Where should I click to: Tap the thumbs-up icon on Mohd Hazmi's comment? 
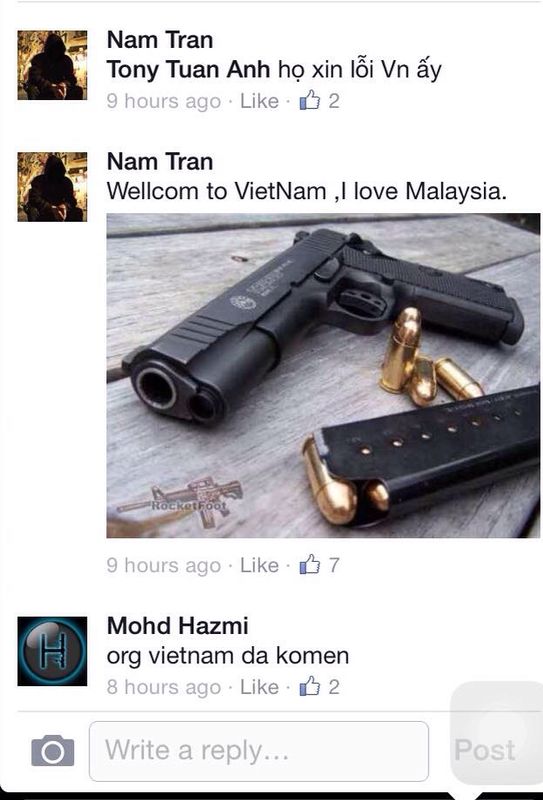click(x=310, y=686)
